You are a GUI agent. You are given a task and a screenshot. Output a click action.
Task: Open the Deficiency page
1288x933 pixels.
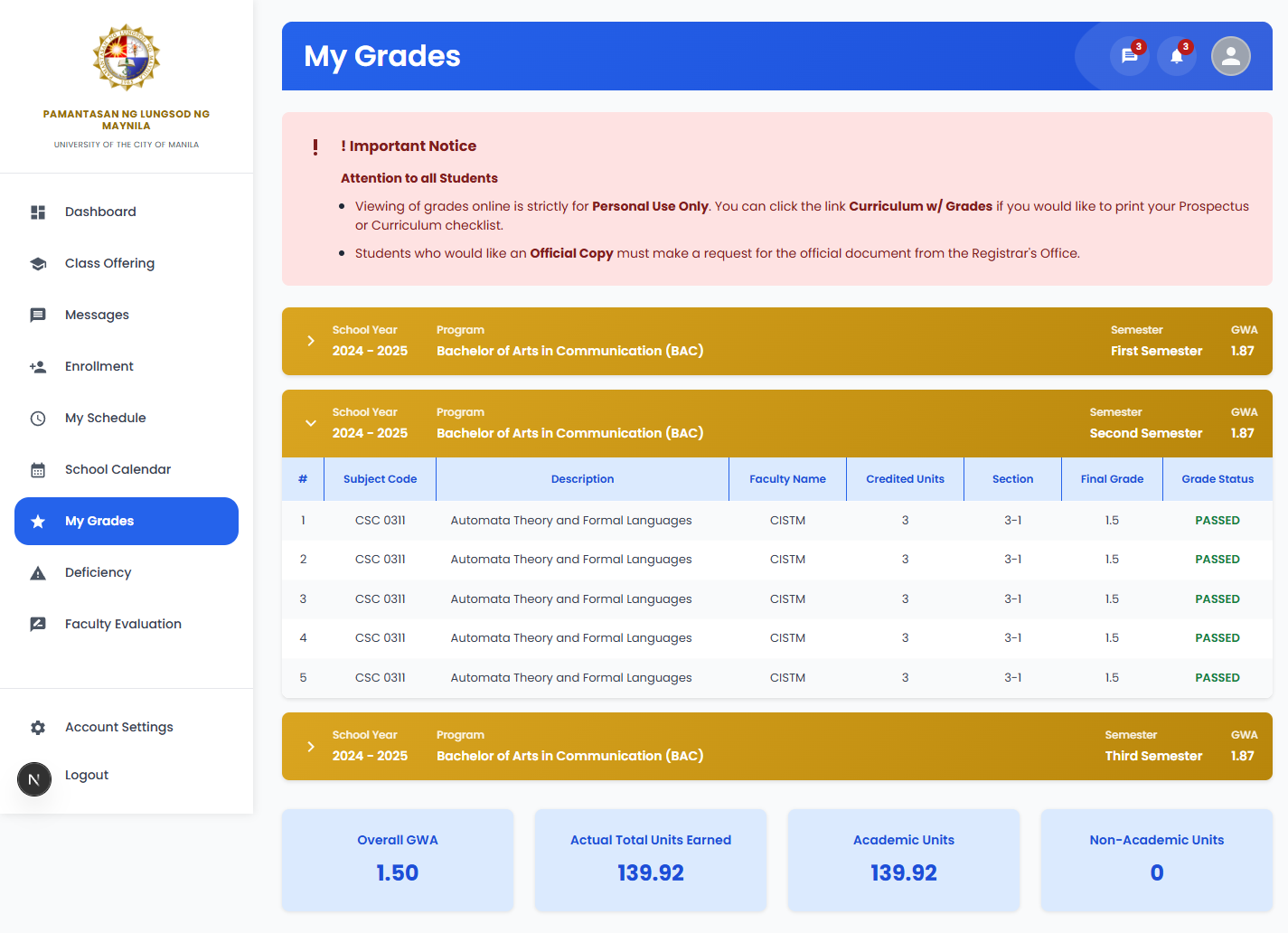click(127, 572)
